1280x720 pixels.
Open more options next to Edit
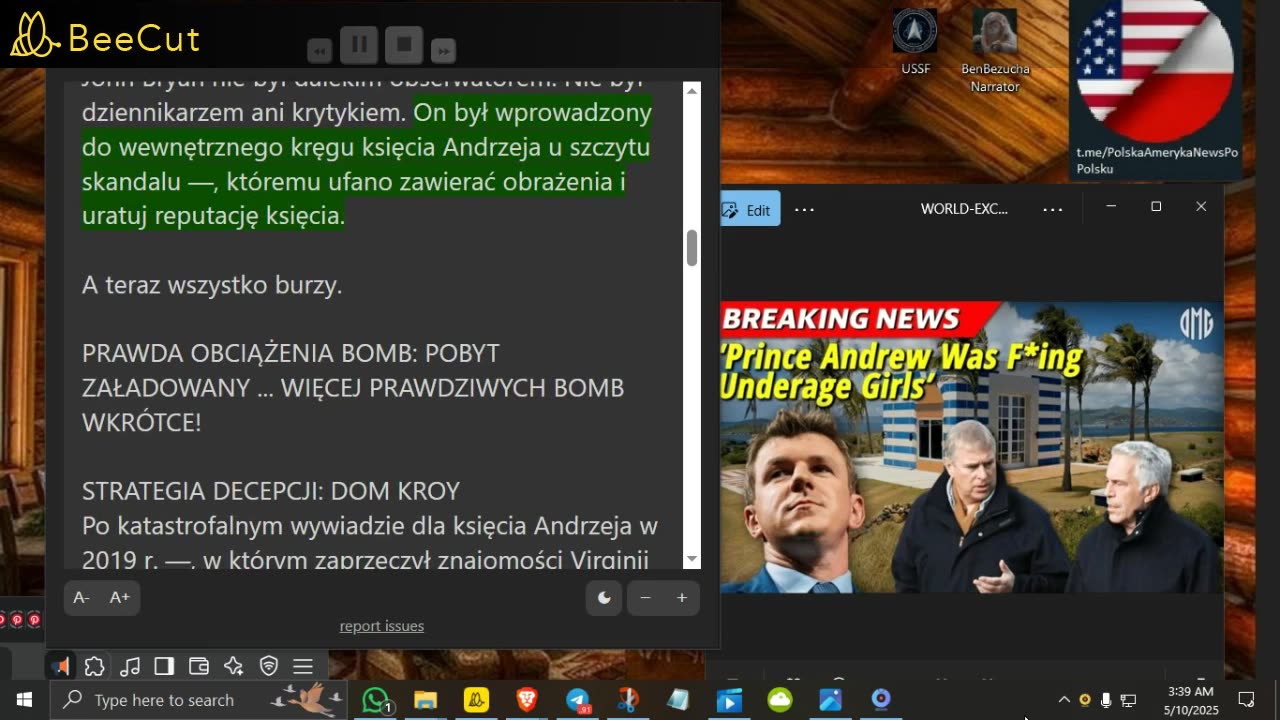click(804, 210)
